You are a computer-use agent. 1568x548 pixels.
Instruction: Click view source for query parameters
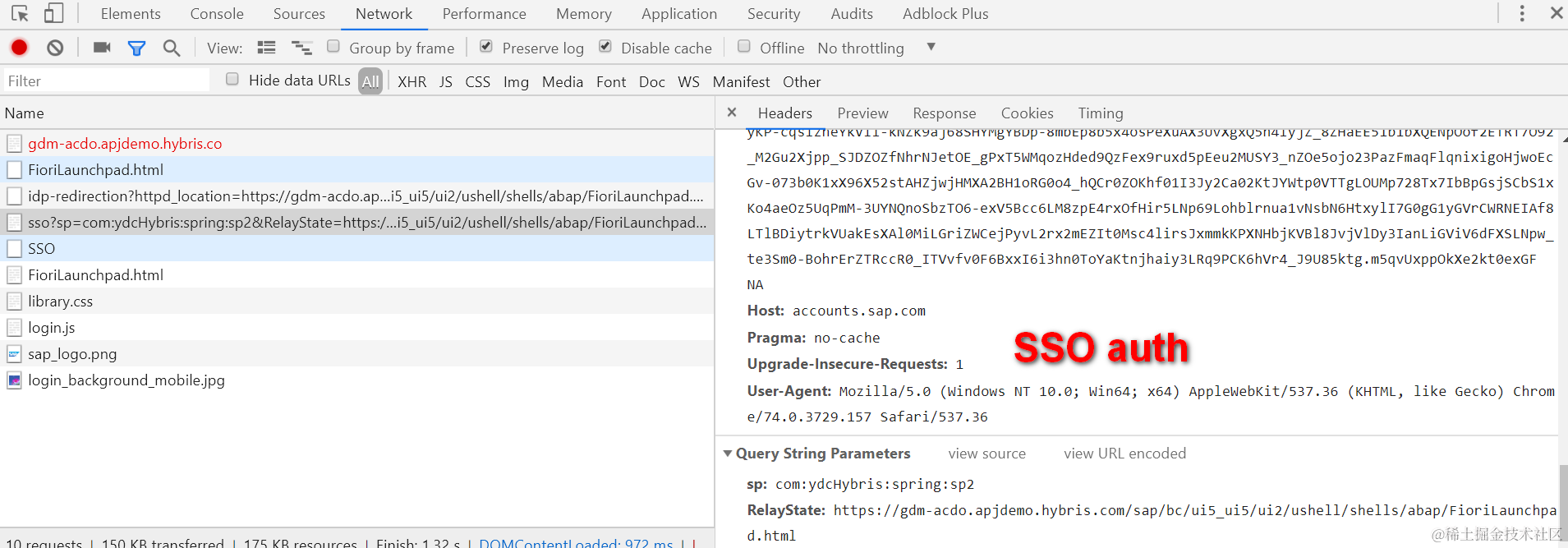coord(986,454)
